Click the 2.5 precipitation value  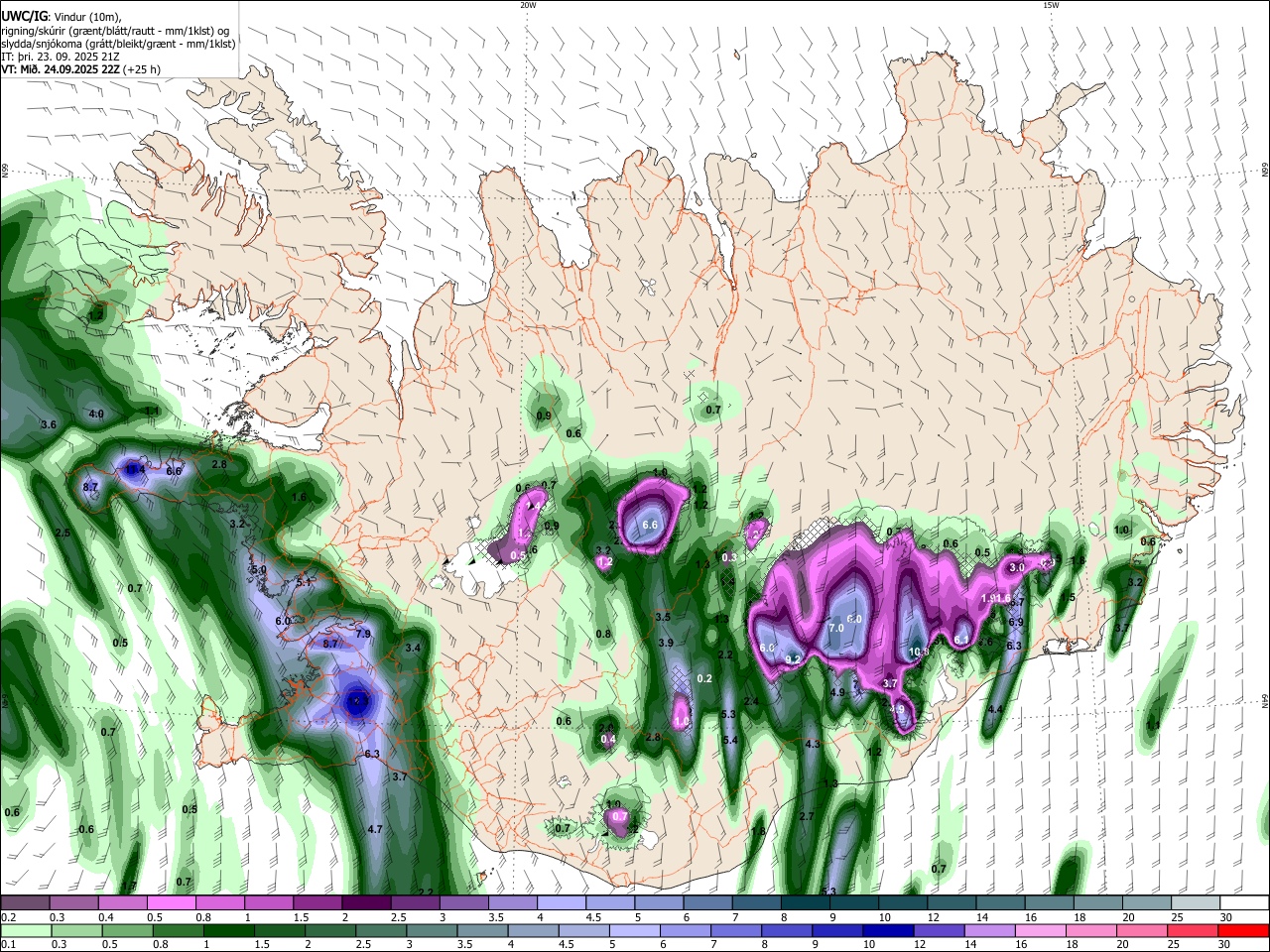click(63, 534)
